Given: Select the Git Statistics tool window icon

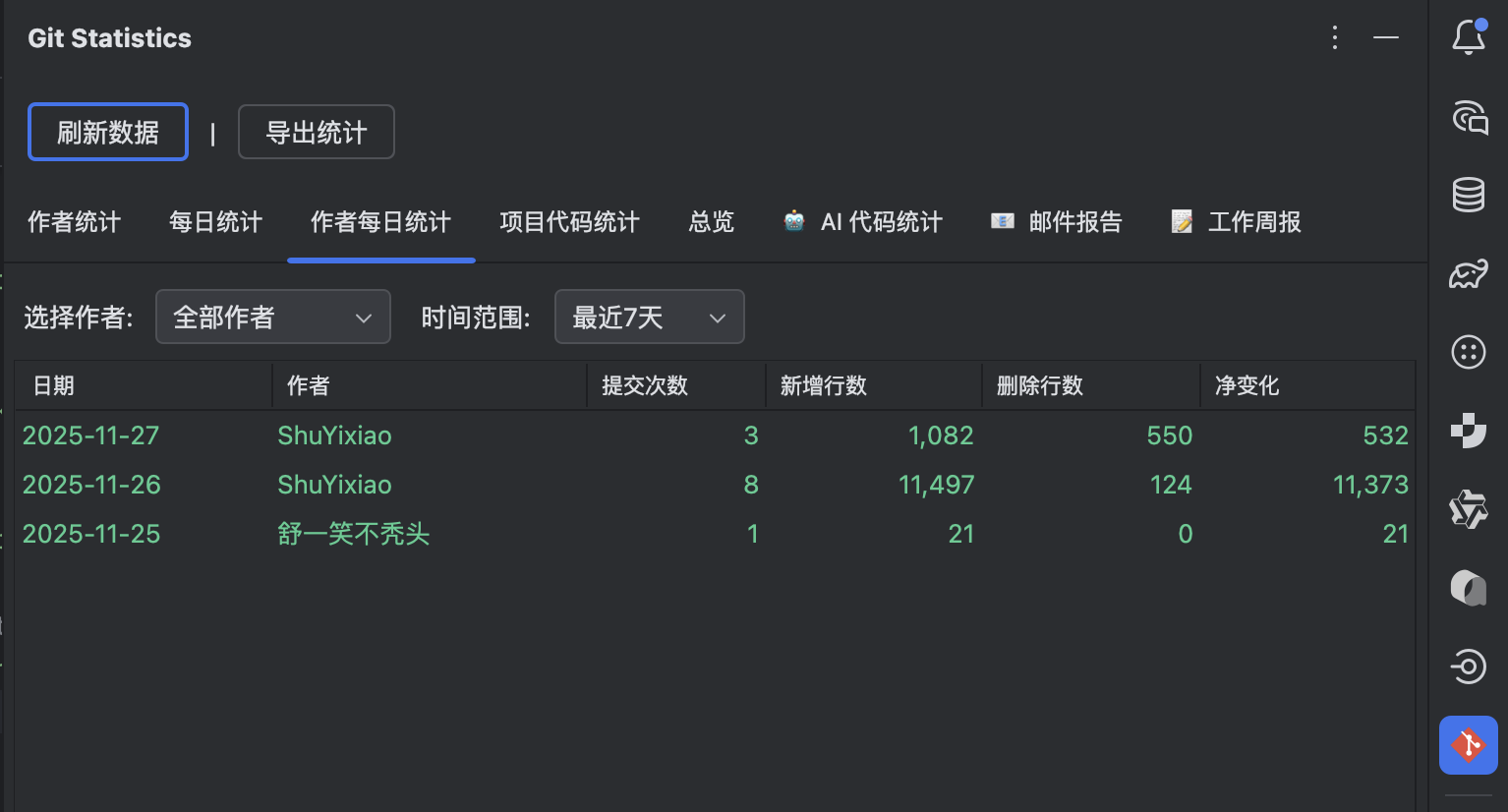Looking at the screenshot, I should pyautogui.click(x=1469, y=745).
